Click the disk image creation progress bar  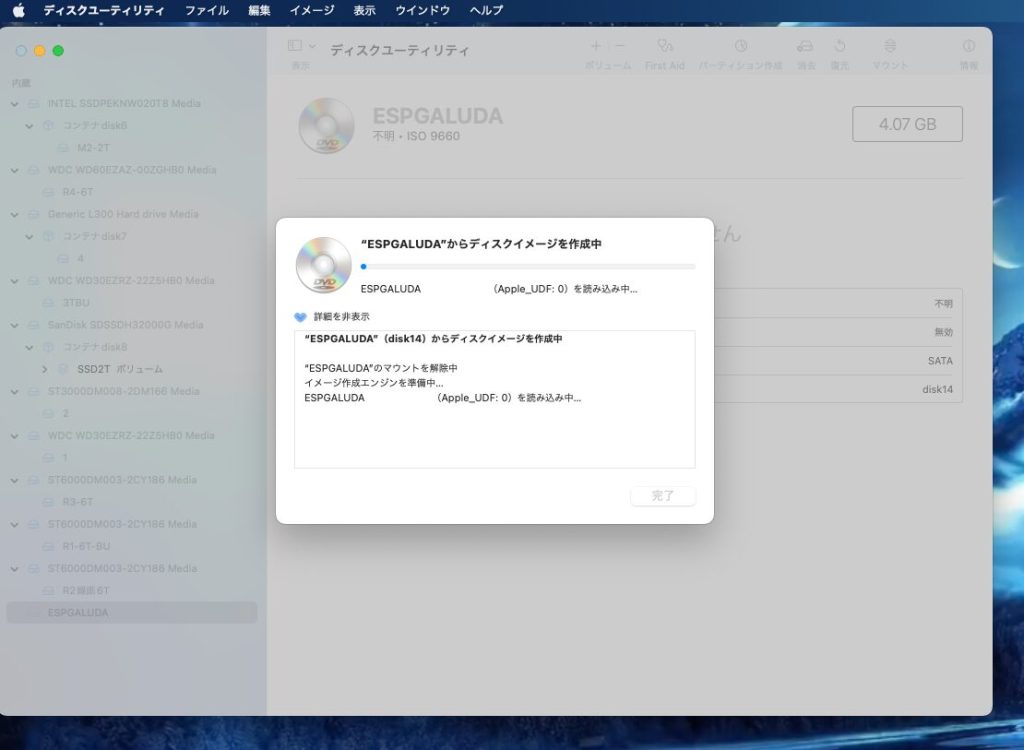coord(527,267)
